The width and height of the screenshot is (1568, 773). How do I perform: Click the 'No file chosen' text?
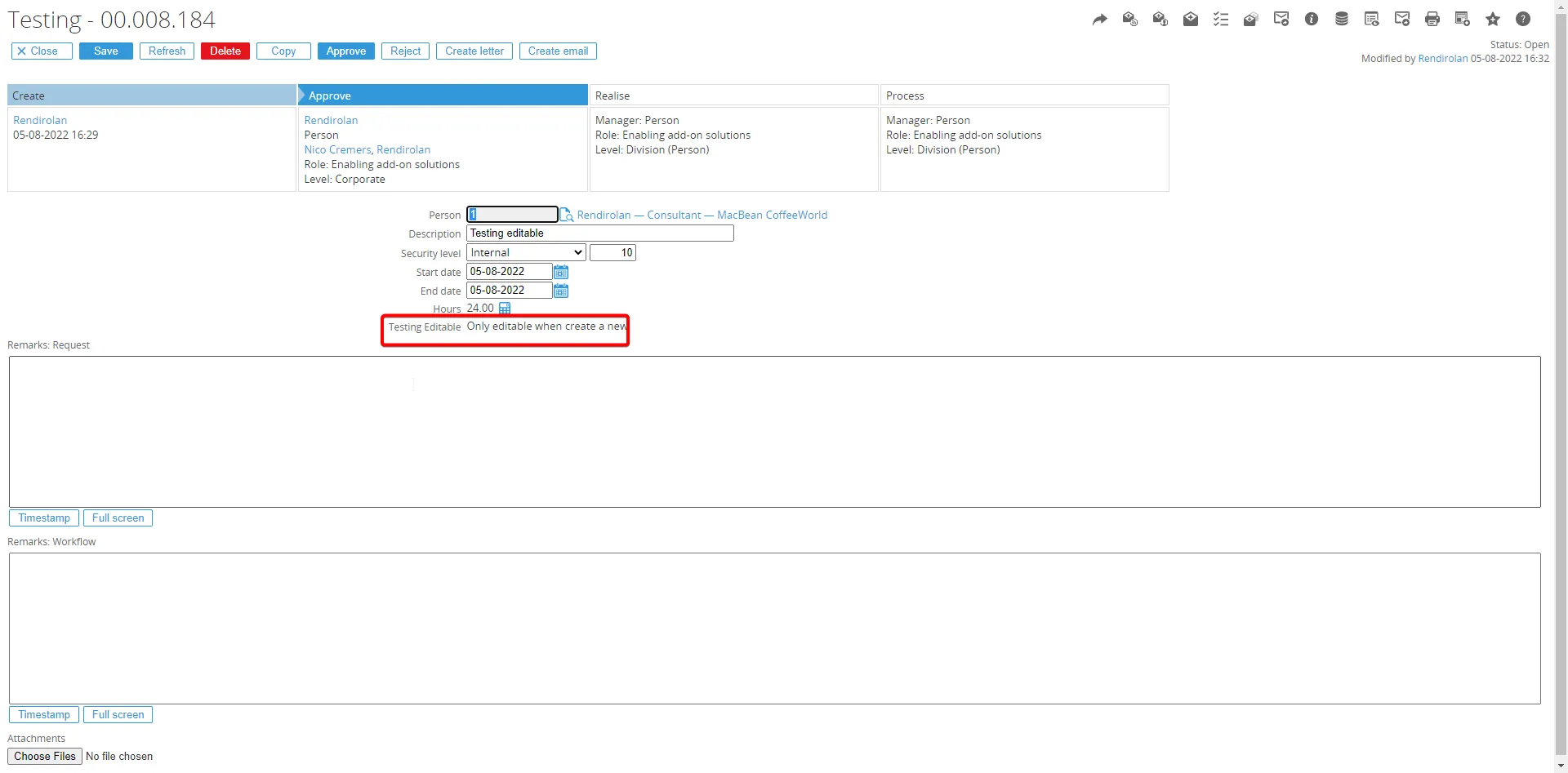pos(119,757)
